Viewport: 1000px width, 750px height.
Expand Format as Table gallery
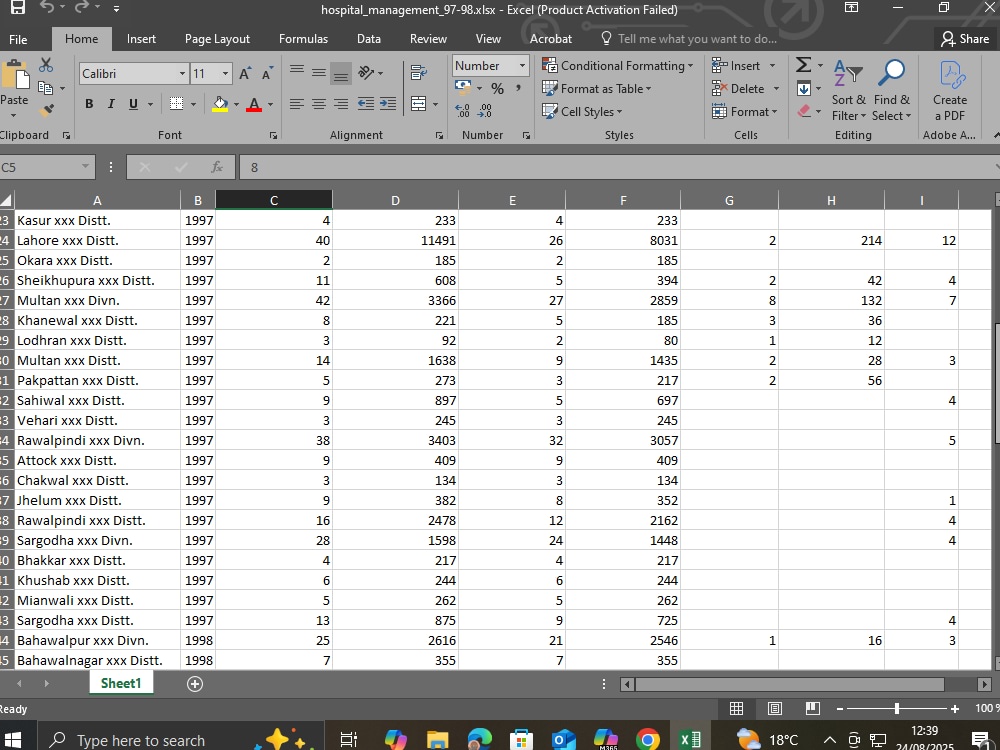(597, 89)
